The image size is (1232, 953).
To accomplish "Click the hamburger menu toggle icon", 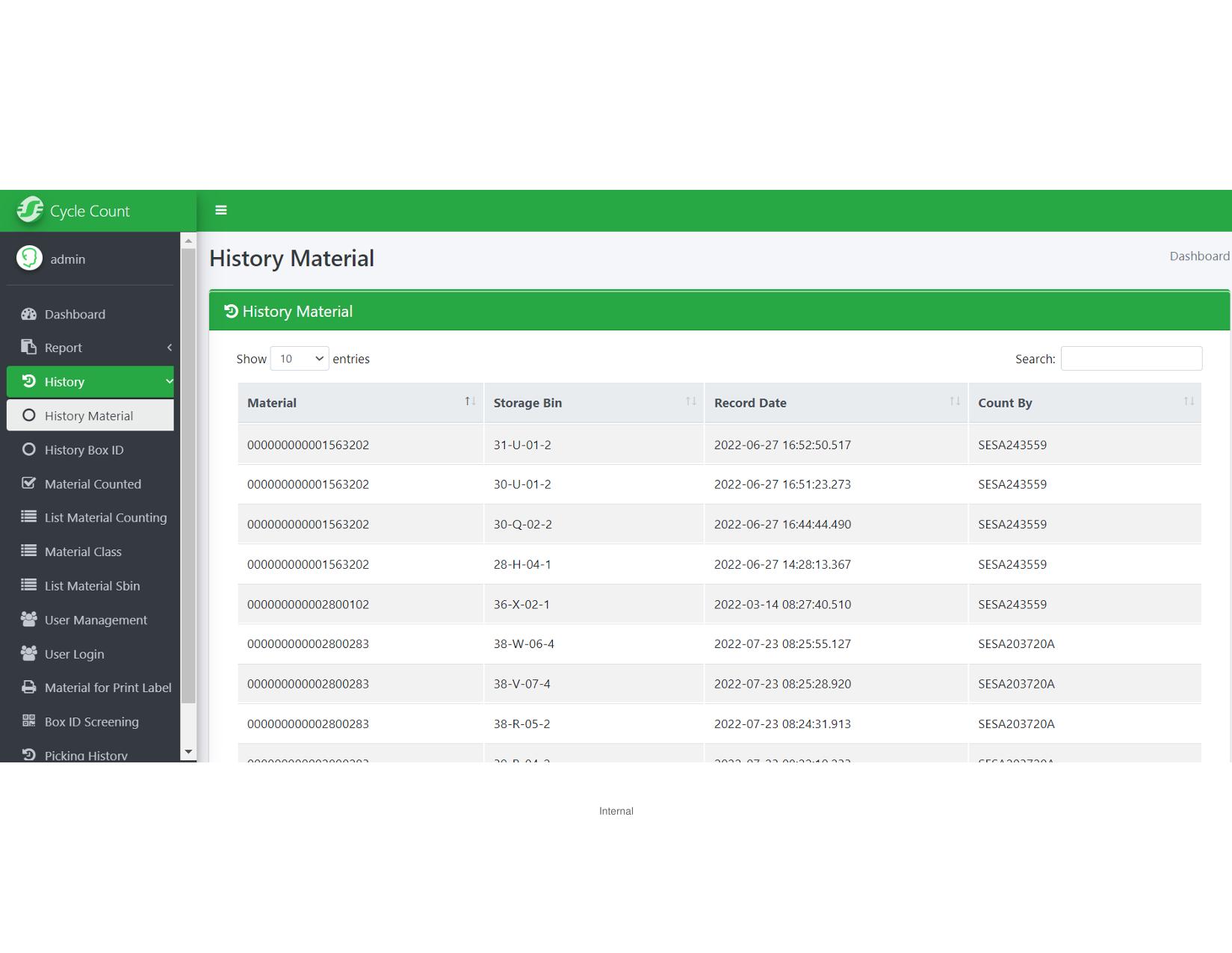I will click(221, 210).
